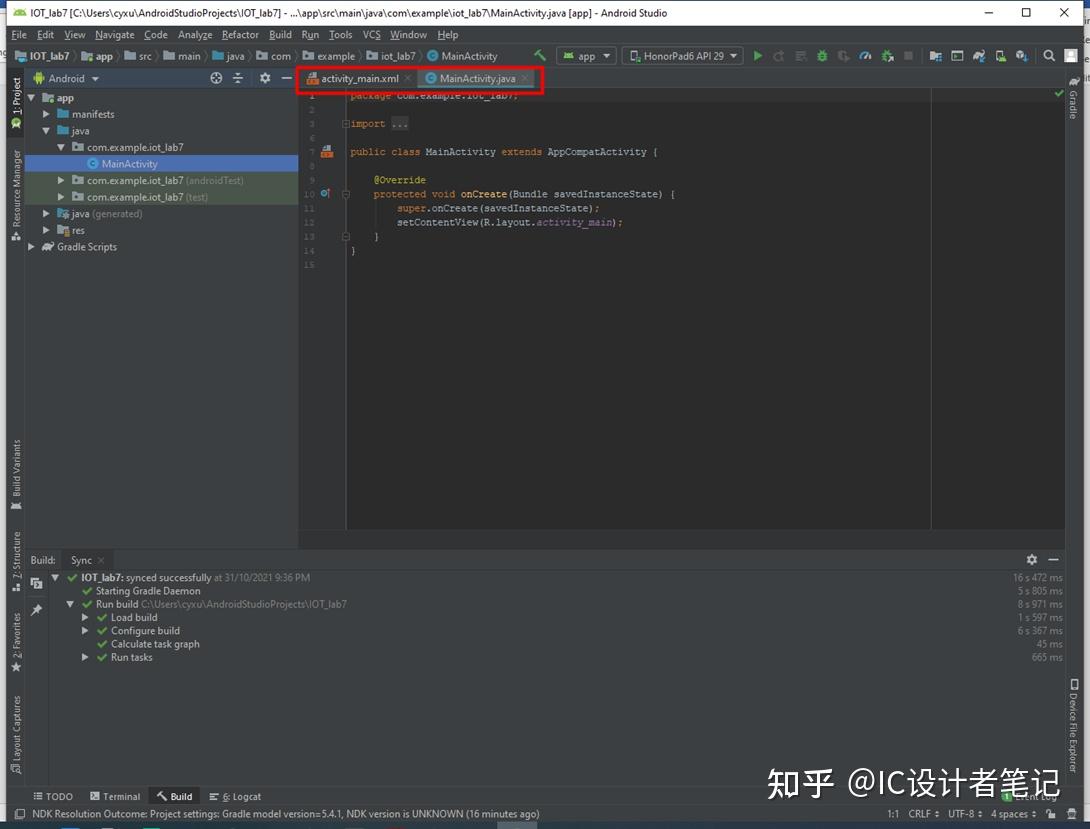Viewport: 1090px width, 829px height.
Task: Open Build panel settings gear
Action: (x=1034, y=560)
